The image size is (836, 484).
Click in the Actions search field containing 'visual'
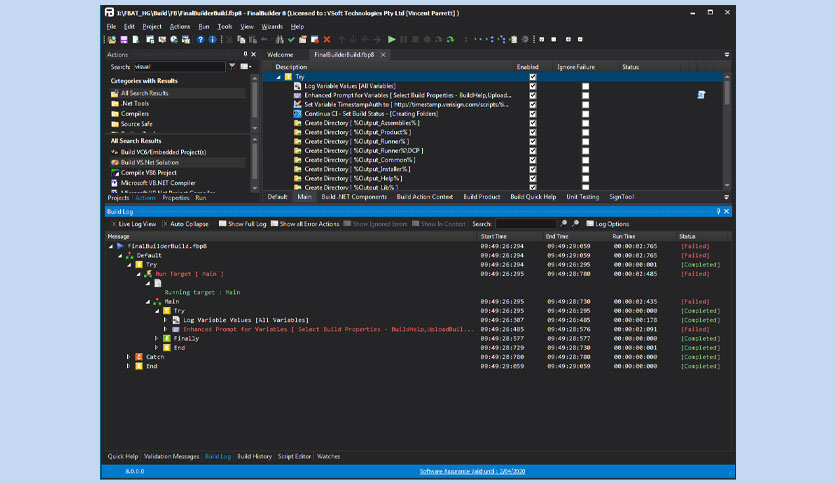[x=179, y=67]
